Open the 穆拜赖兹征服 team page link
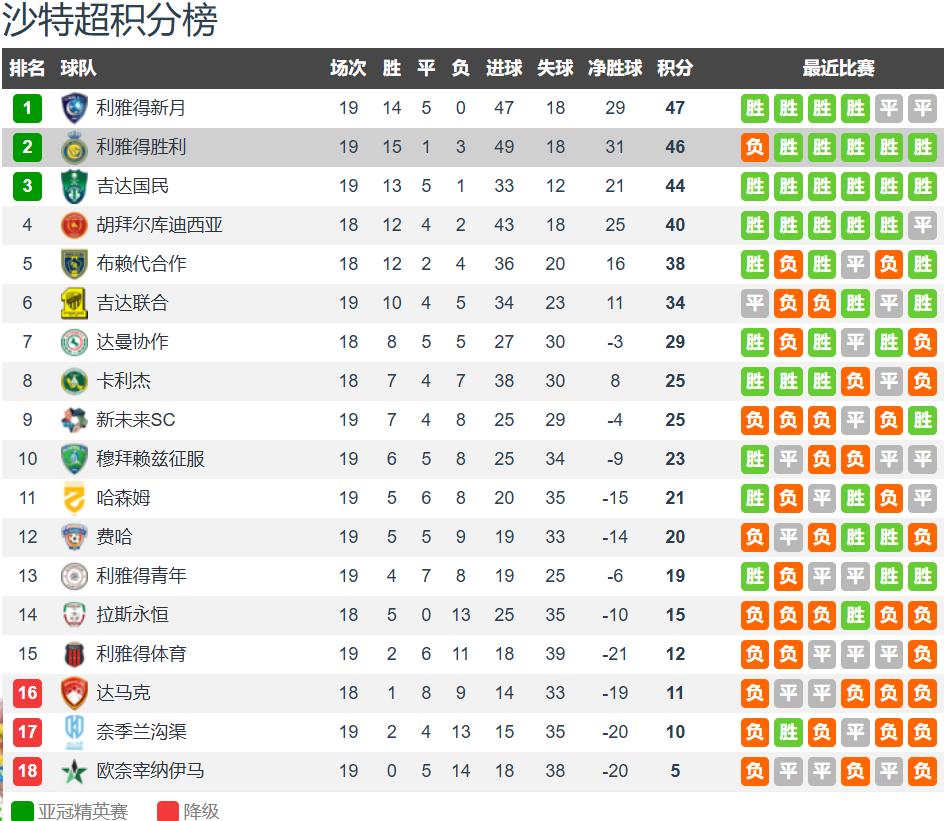The width and height of the screenshot is (944, 821). tap(150, 459)
